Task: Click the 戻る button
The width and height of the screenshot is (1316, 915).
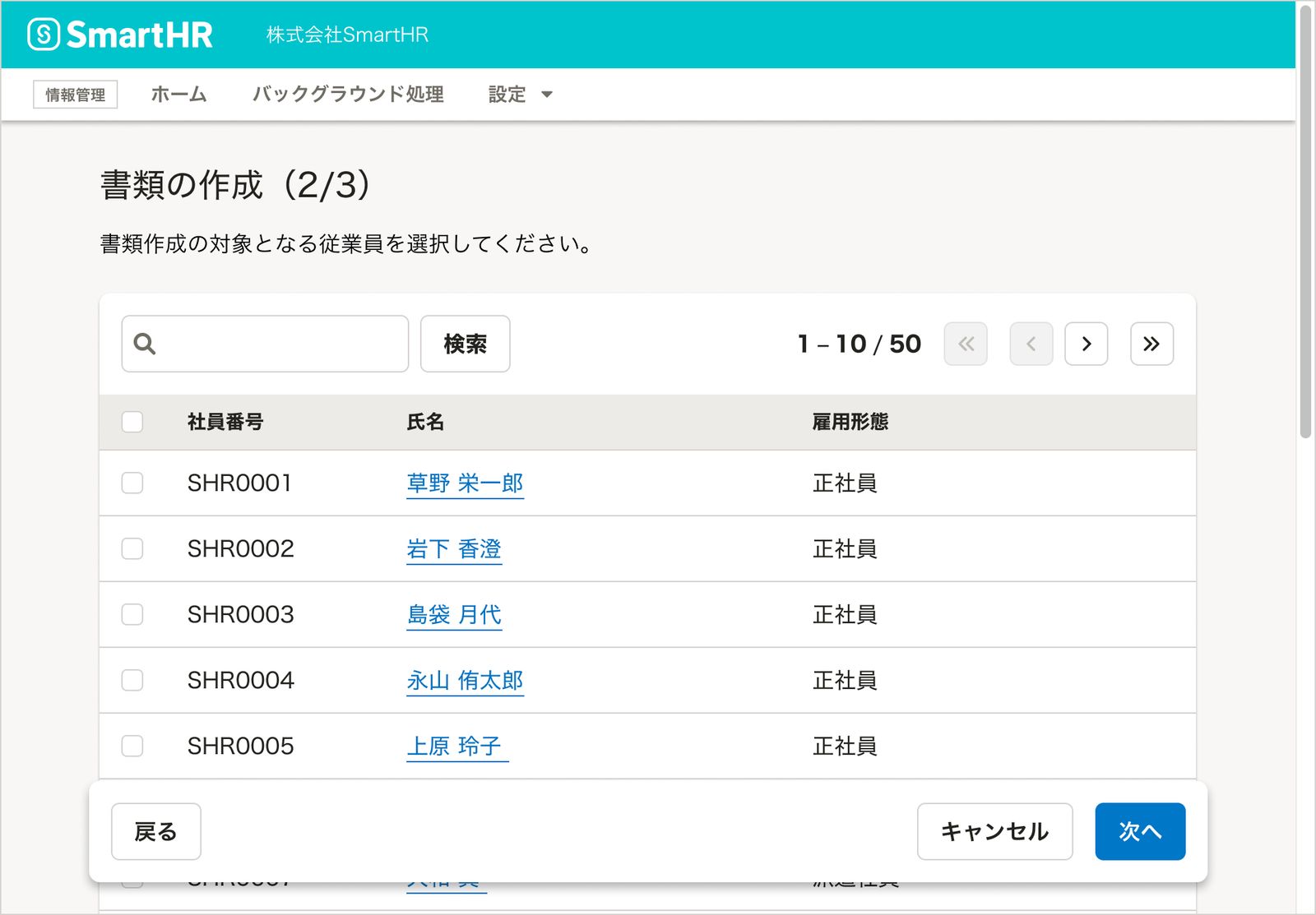Action: 155,831
